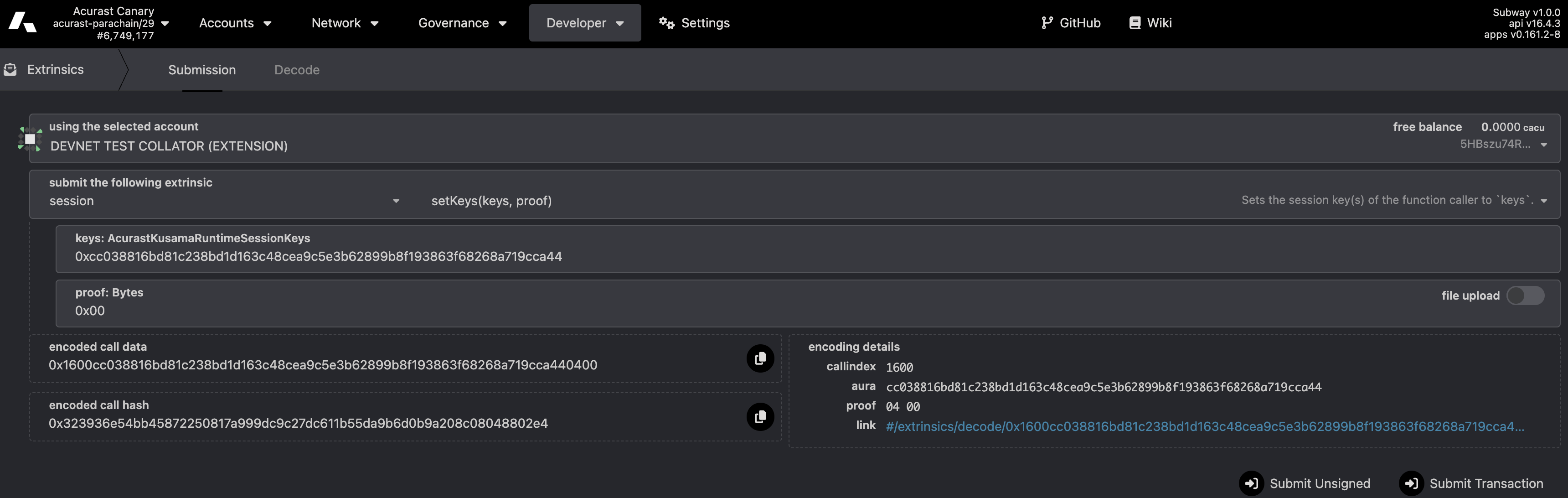This screenshot has height=498, width=1568.
Task: Open the extrinsics decode link
Action: coord(1205,426)
